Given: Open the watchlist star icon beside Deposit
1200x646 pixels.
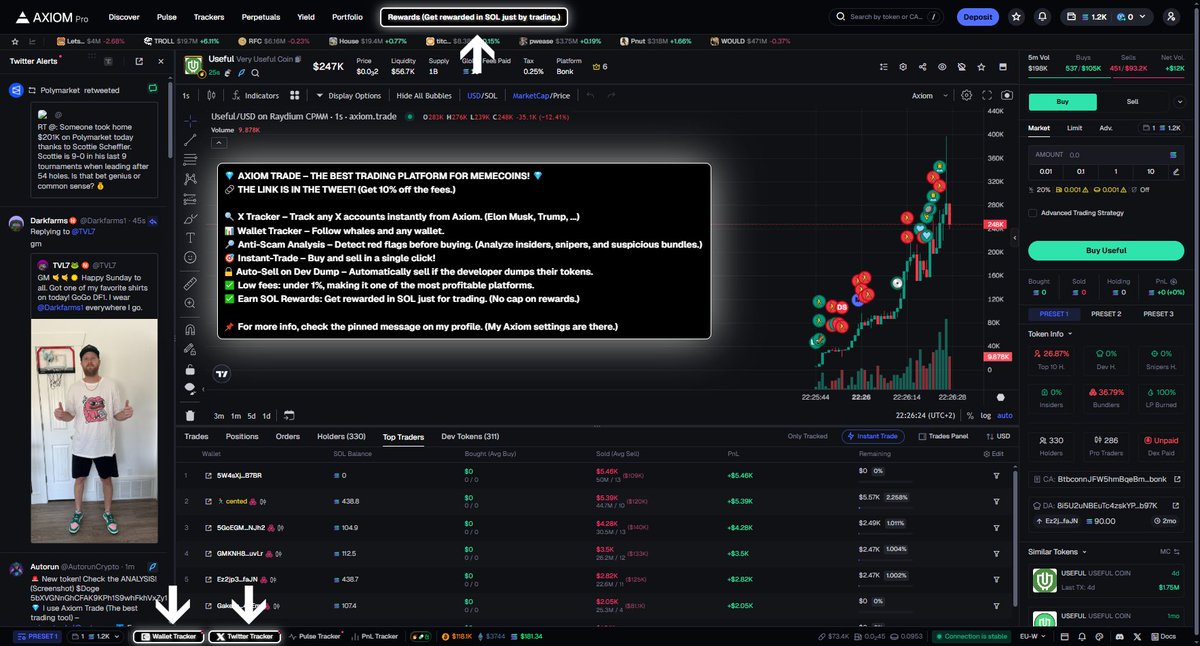Looking at the screenshot, I should [1016, 17].
